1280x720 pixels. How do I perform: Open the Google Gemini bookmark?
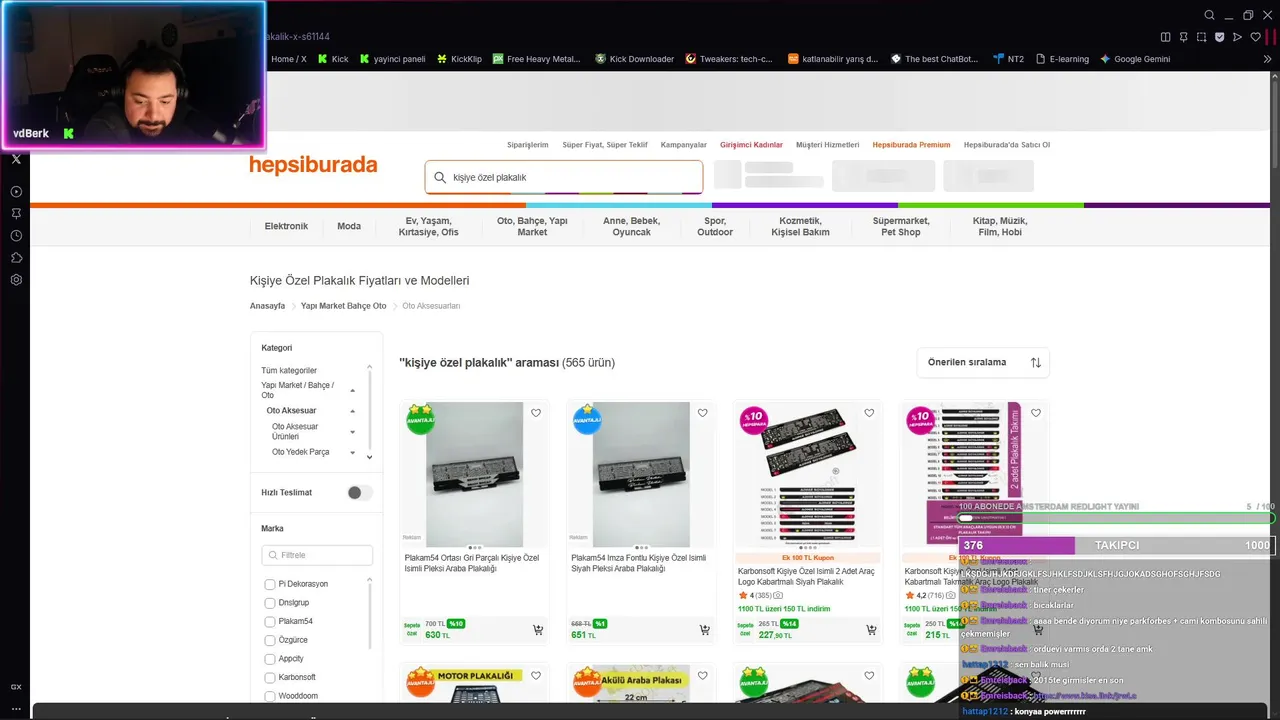(1135, 59)
